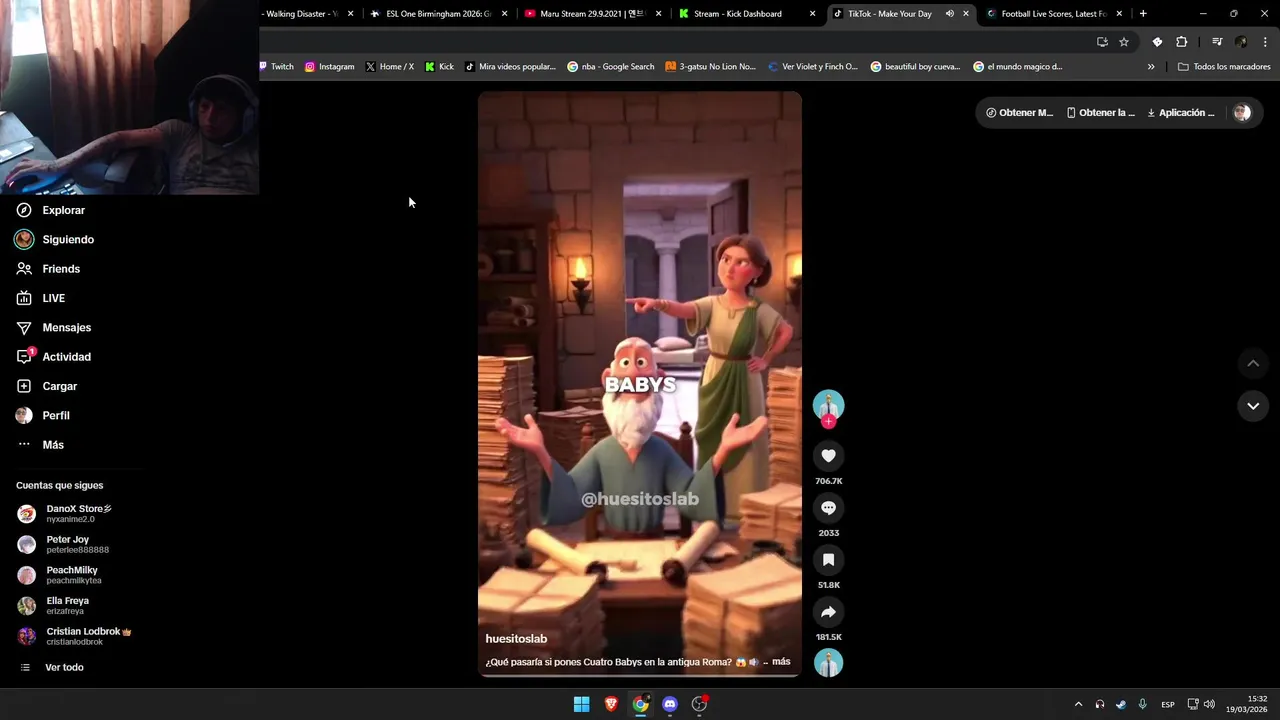
Task: Go to the next video with the down arrow
Action: tap(1253, 406)
